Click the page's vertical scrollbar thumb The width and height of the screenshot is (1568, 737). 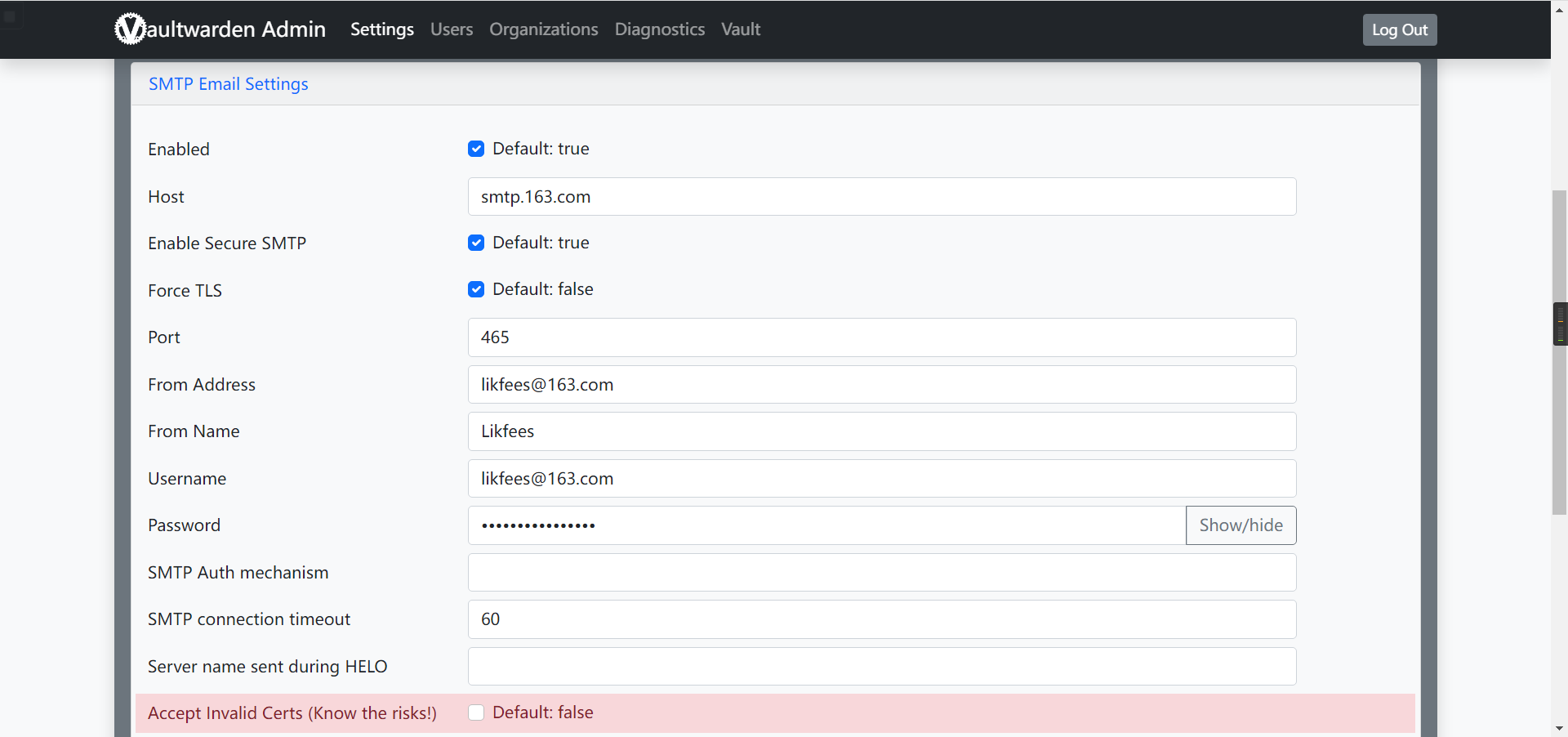[1559, 351]
